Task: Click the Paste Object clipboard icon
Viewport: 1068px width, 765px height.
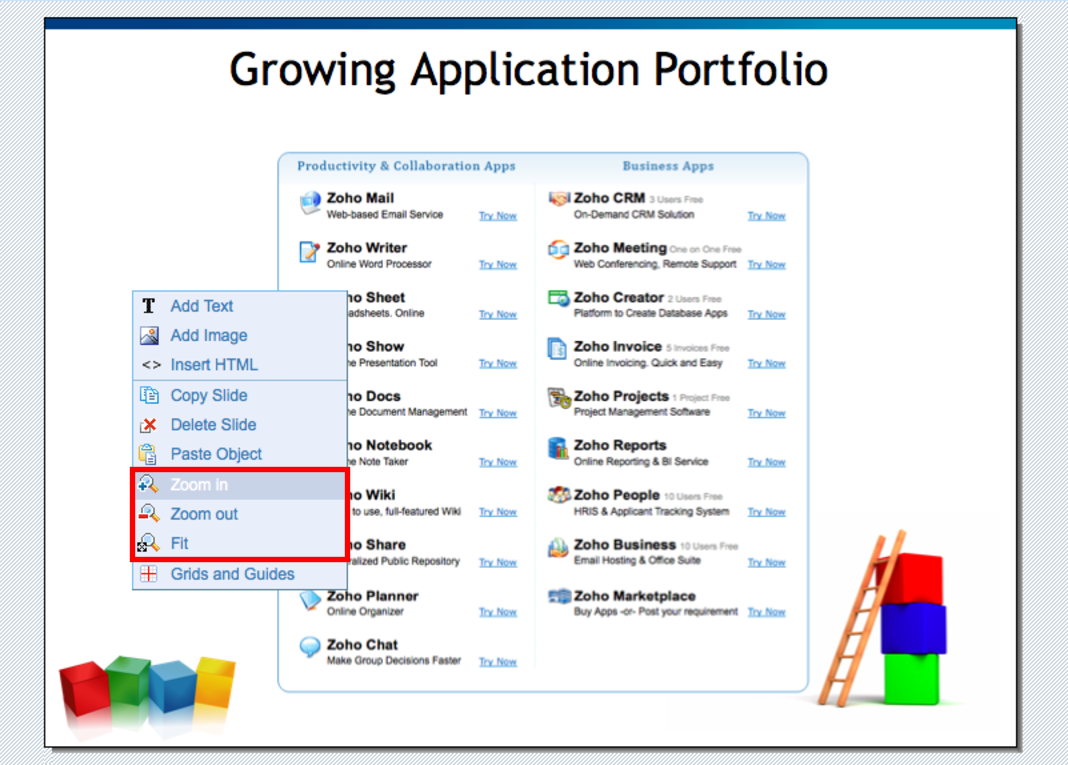Action: tap(148, 454)
